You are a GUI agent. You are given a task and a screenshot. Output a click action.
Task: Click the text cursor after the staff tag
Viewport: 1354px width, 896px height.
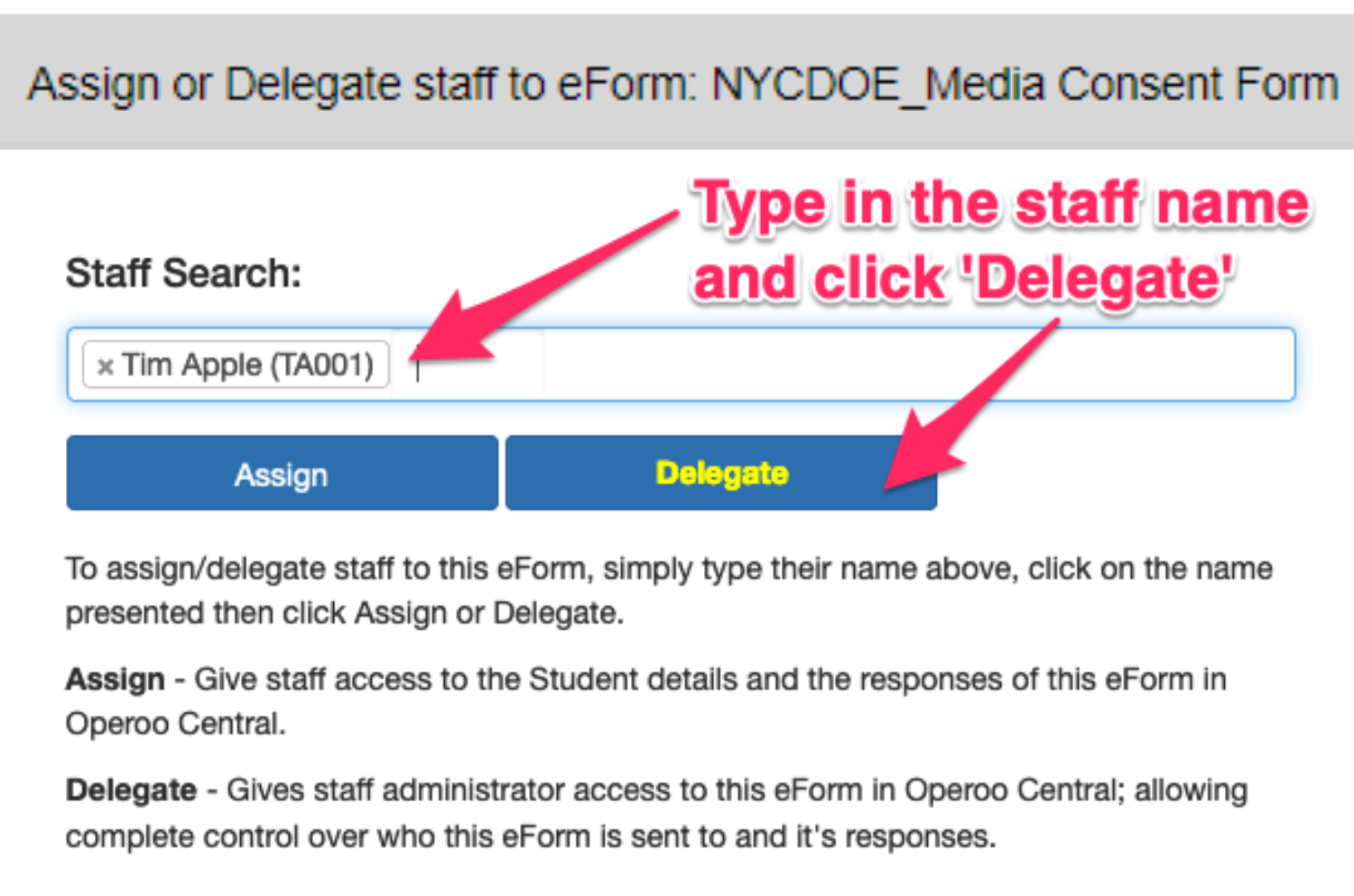[x=417, y=368]
